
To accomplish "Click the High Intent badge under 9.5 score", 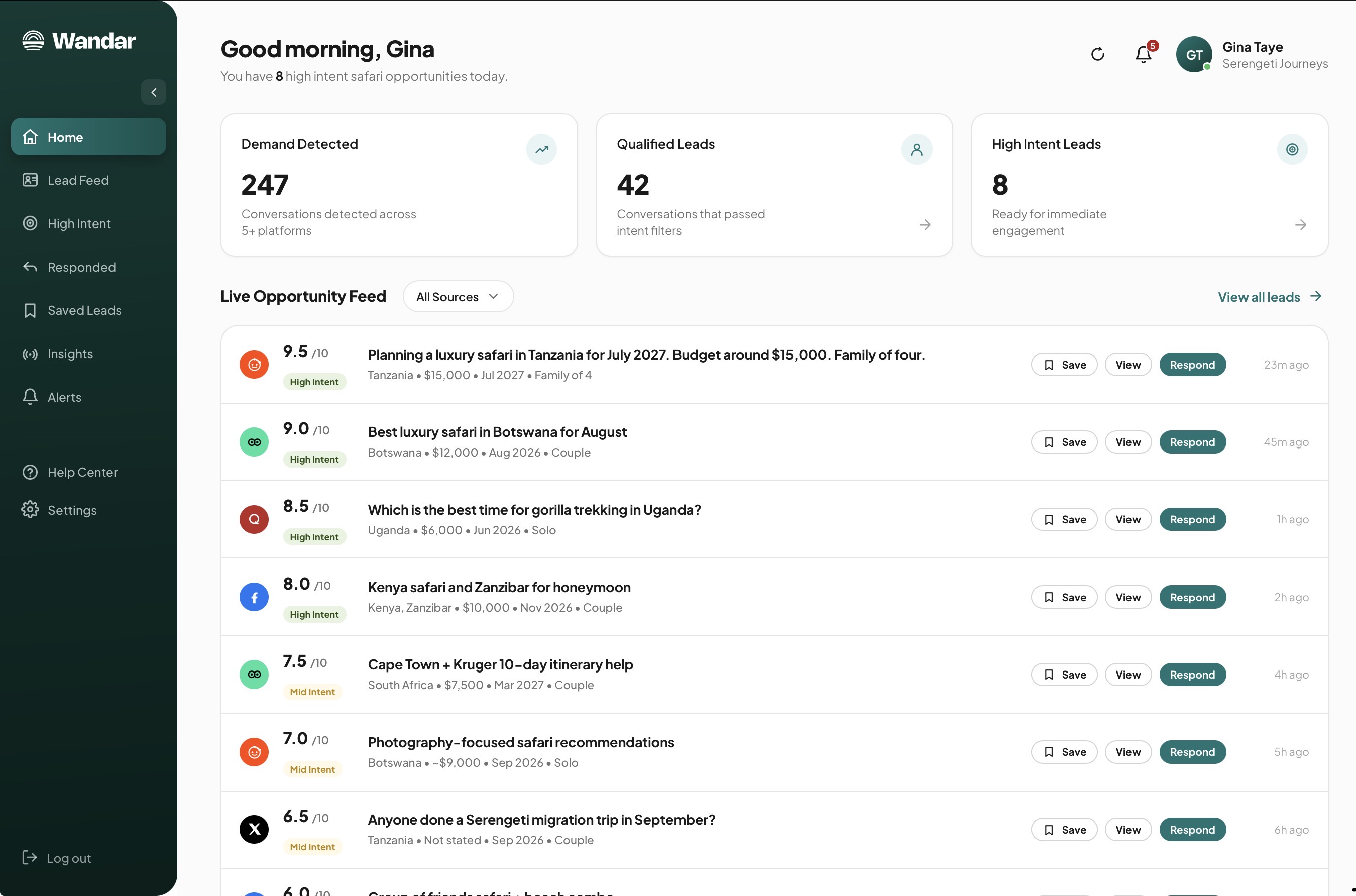I will tap(314, 382).
